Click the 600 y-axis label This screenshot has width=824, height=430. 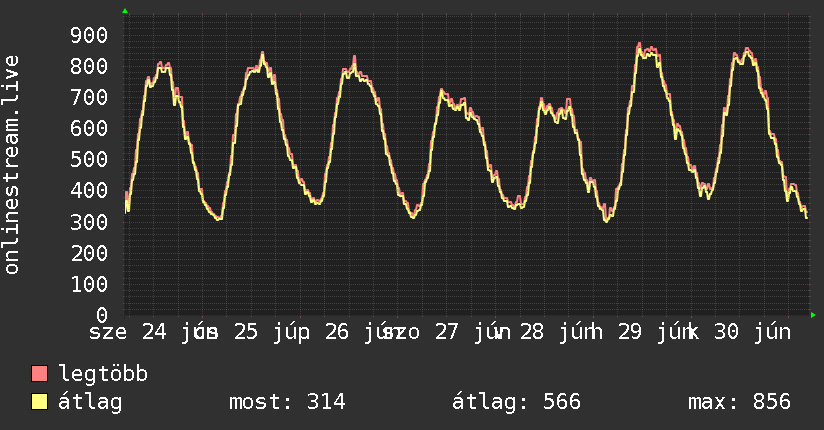click(89, 129)
